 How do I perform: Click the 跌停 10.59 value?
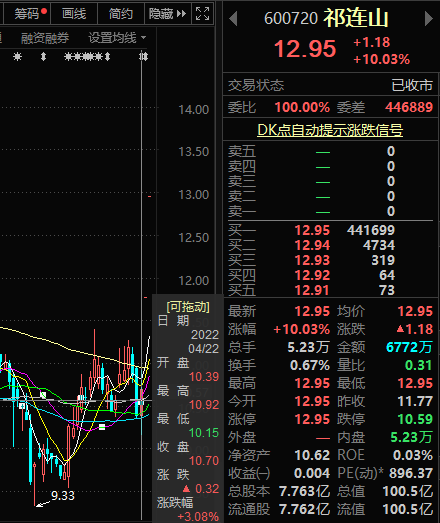click(x=415, y=419)
